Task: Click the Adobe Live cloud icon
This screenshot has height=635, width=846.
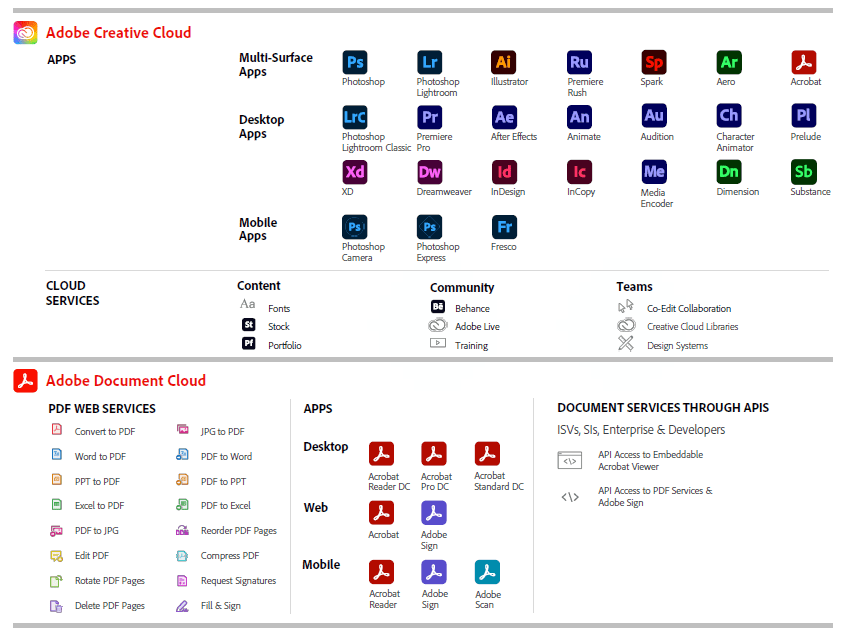Action: click(438, 325)
